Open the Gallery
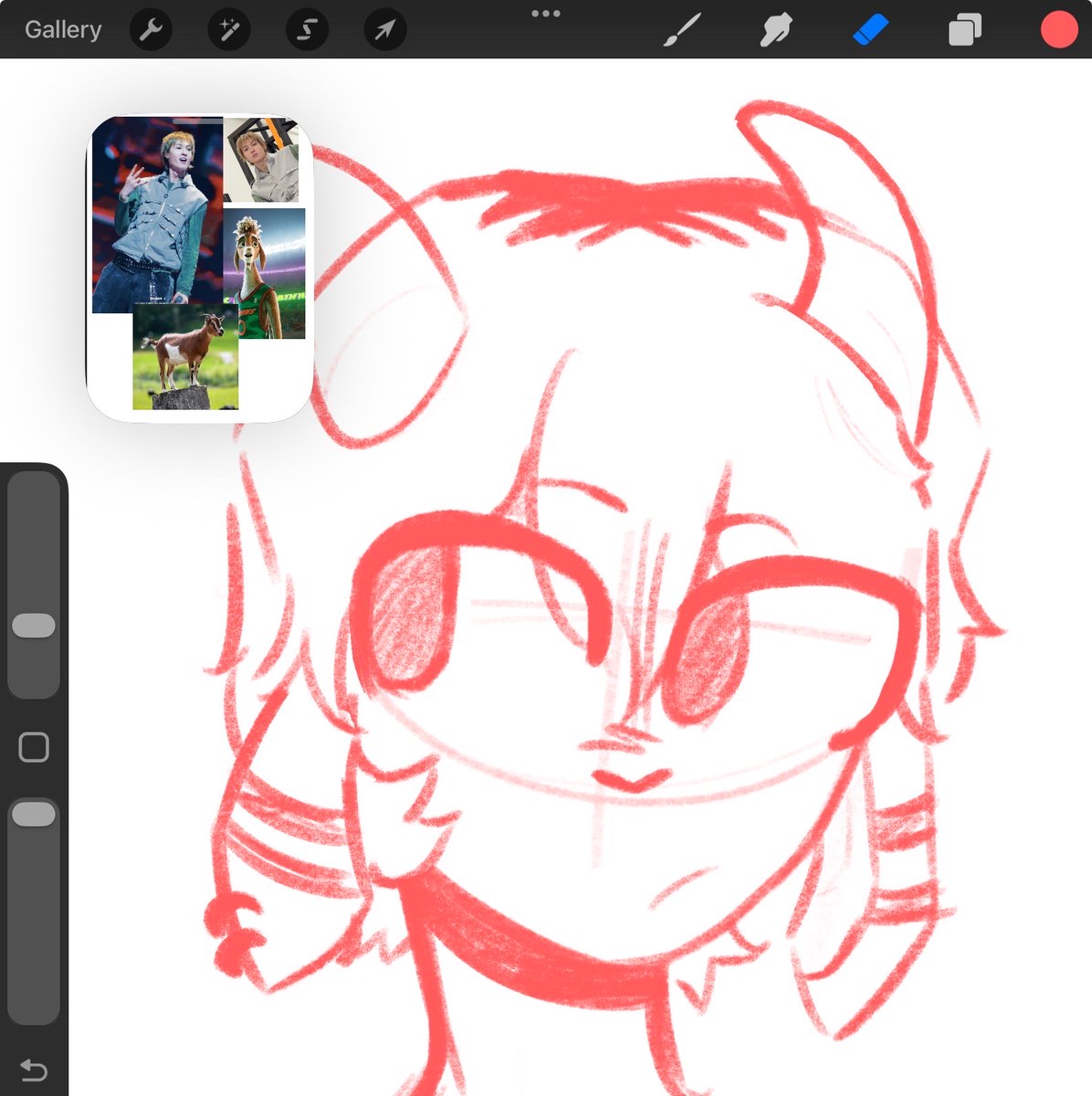 click(x=63, y=29)
